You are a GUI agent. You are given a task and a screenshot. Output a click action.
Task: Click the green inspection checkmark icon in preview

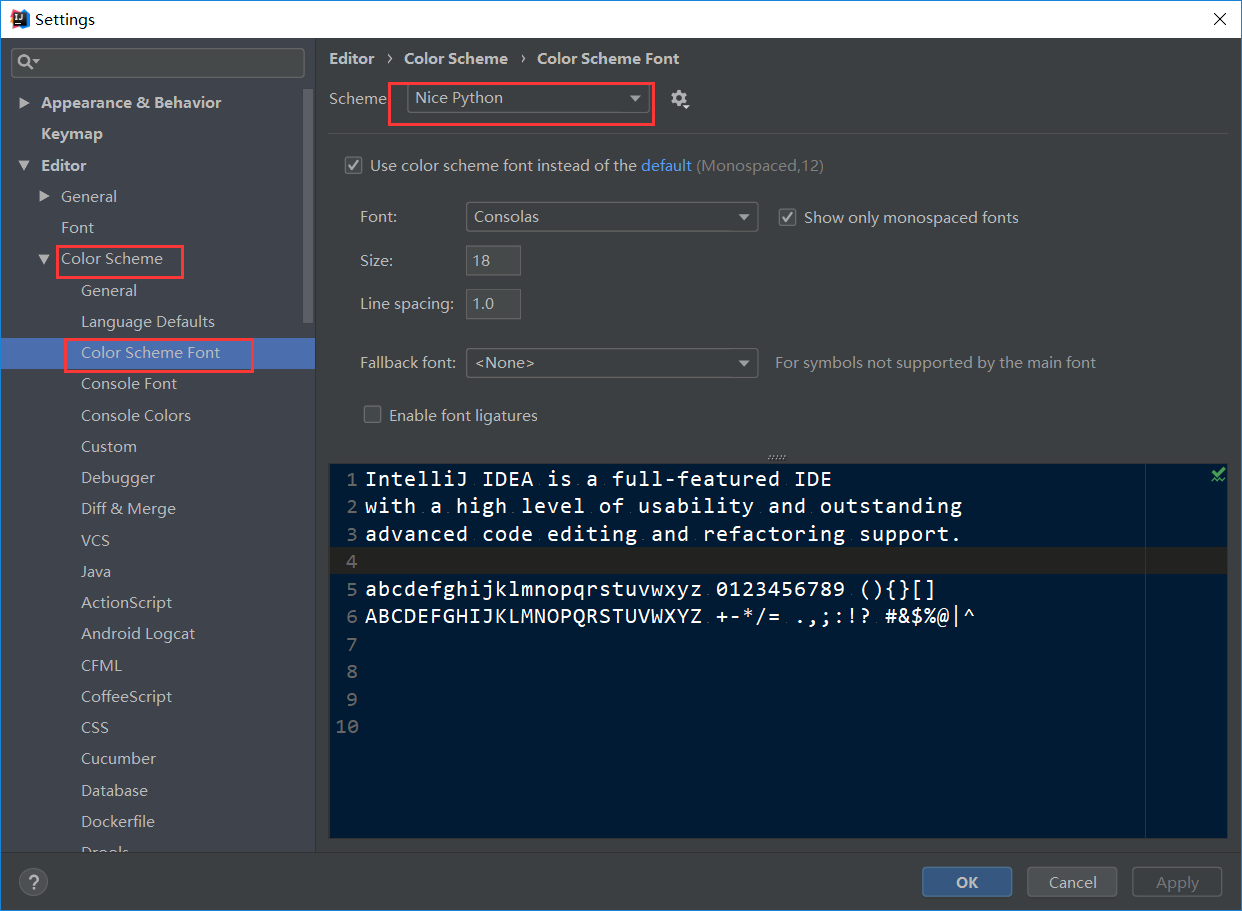1217,475
